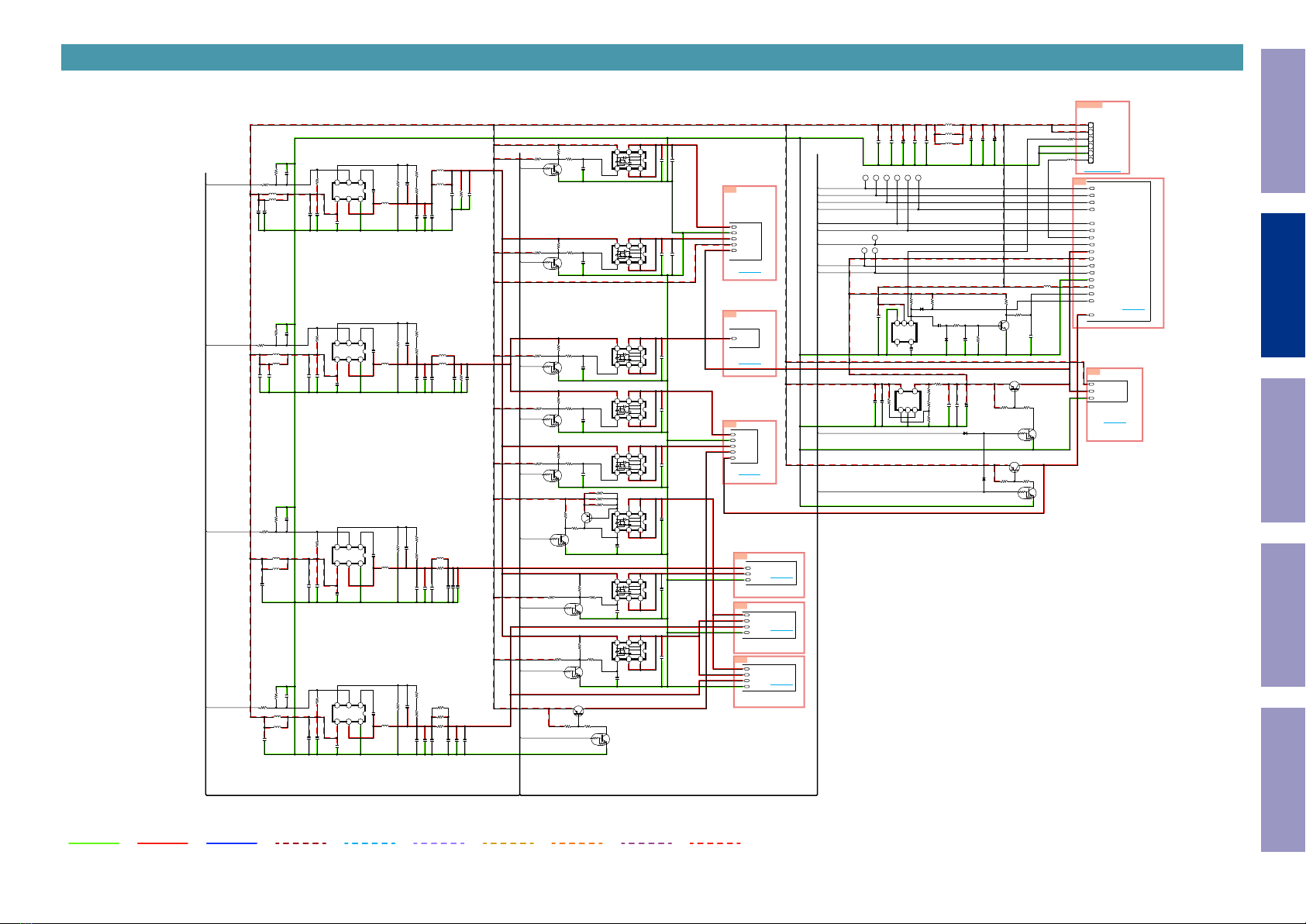Select the dark blue side tab
Screen dimensions: 1306x924
pyautogui.click(x=1284, y=285)
